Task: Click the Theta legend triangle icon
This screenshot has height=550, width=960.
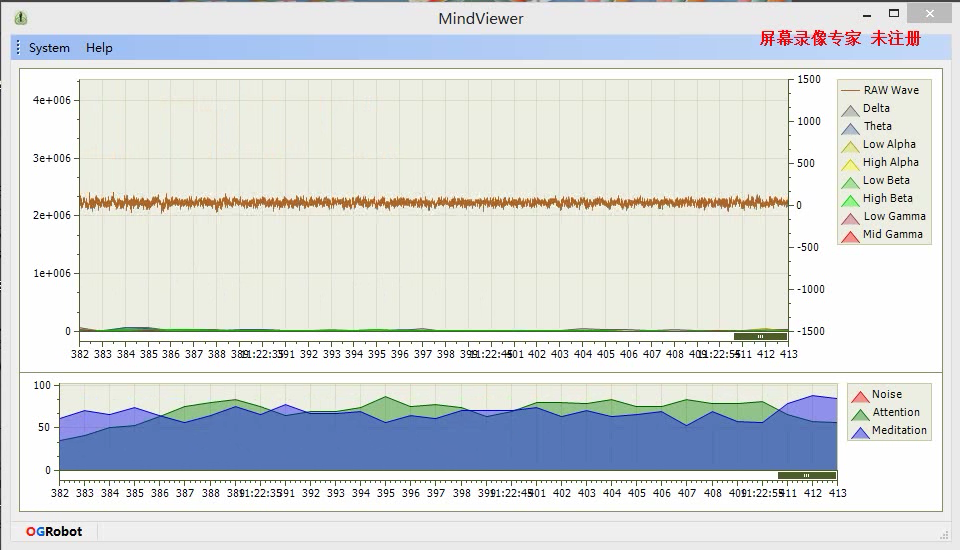Action: (850, 129)
